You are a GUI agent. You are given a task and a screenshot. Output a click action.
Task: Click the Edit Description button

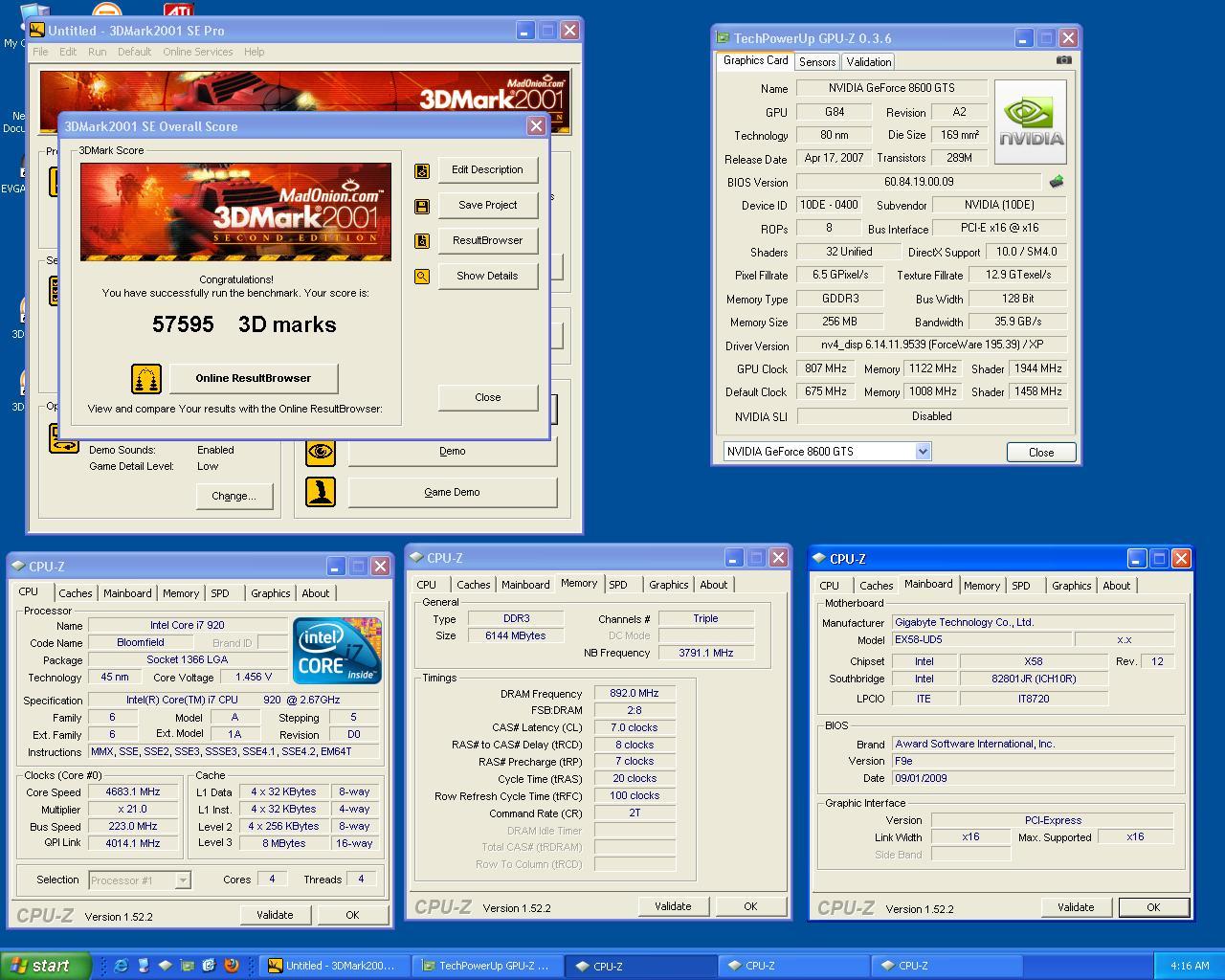click(487, 170)
